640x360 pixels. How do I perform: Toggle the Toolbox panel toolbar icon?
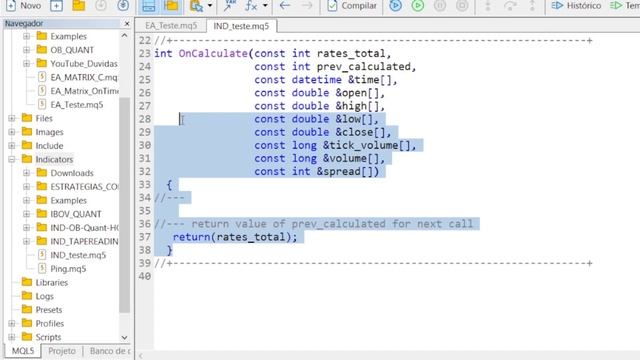pos(171,6)
